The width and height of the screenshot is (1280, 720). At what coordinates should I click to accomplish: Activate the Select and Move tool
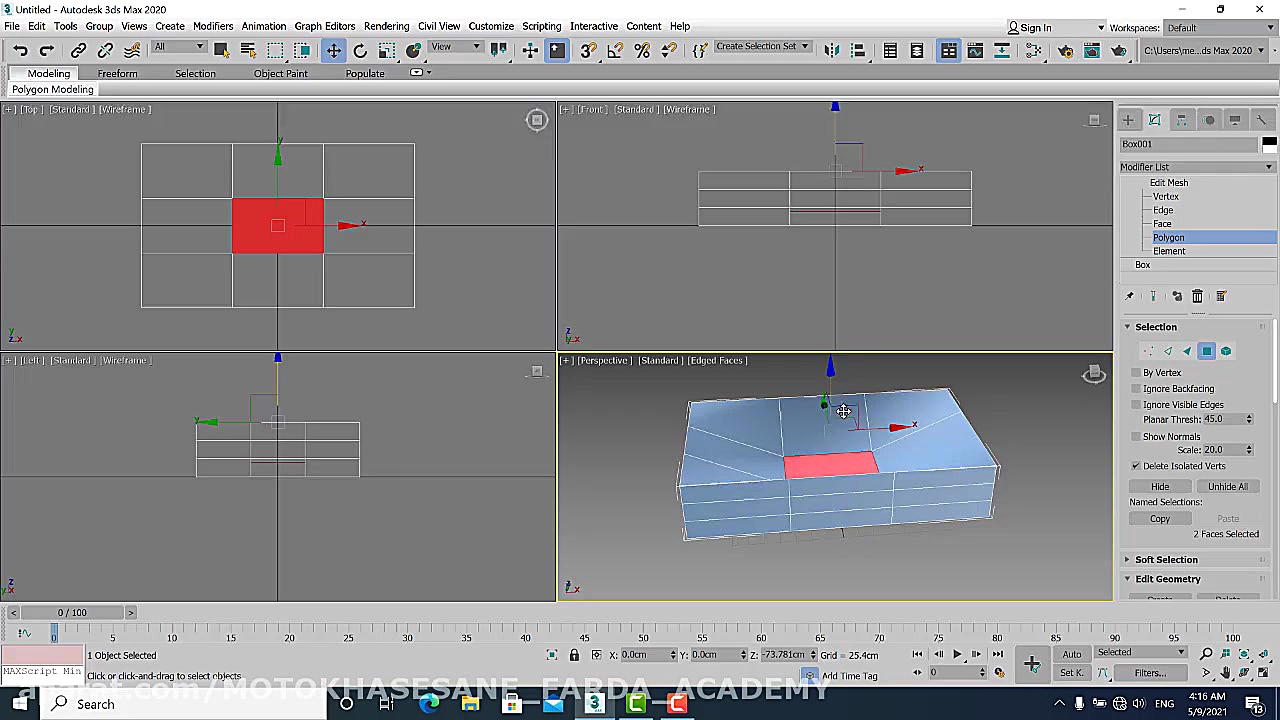[x=333, y=50]
